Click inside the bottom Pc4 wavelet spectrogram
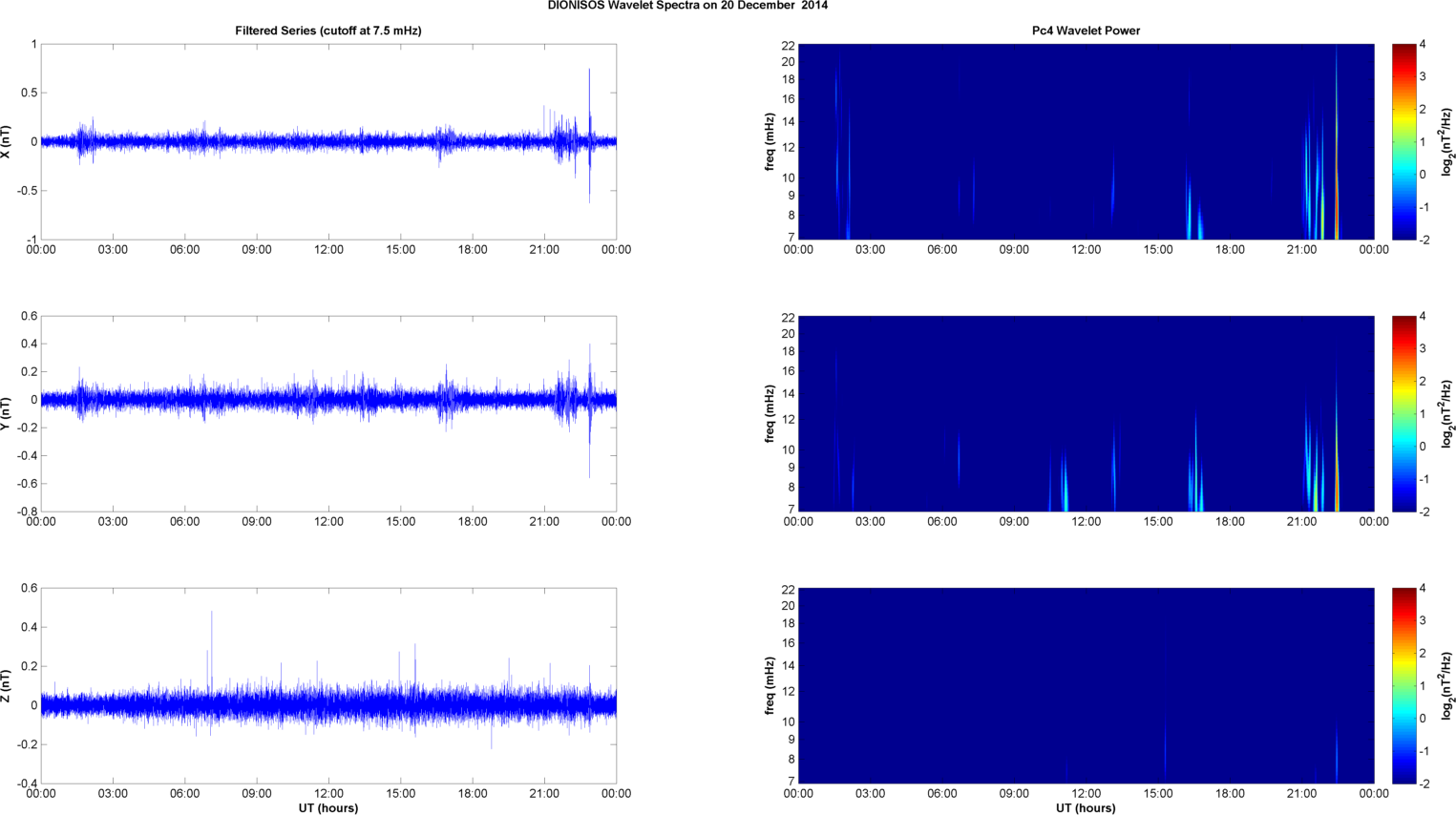Screen dimensions: 1456x815 pyautogui.click(x=1086, y=685)
